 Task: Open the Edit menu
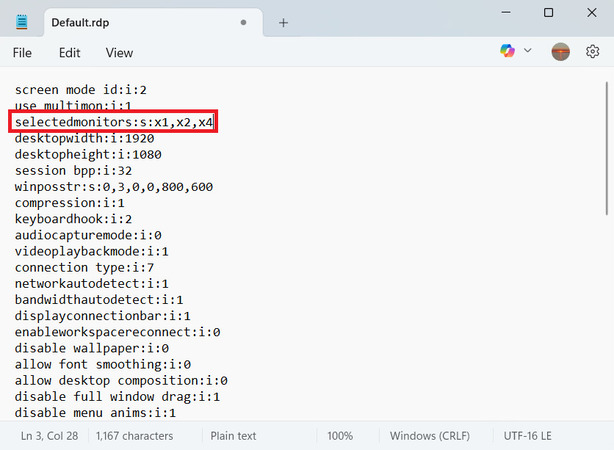point(70,53)
